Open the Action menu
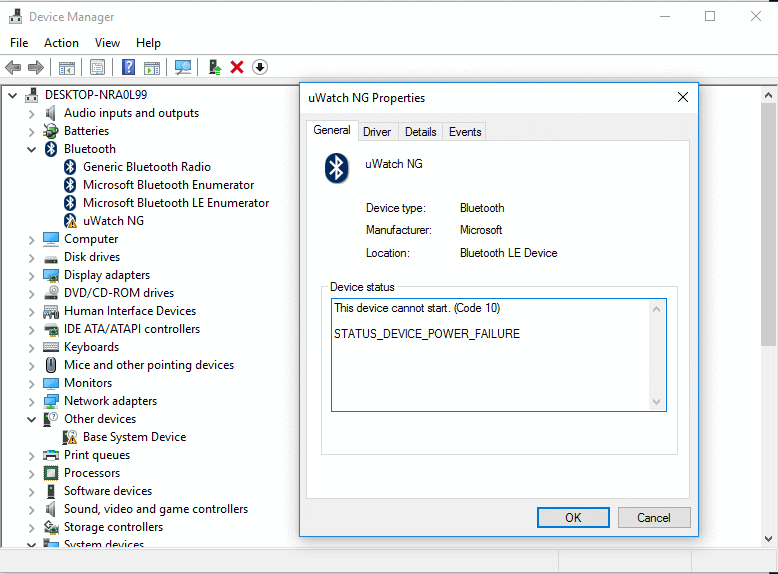This screenshot has height=574, width=778. coord(61,43)
